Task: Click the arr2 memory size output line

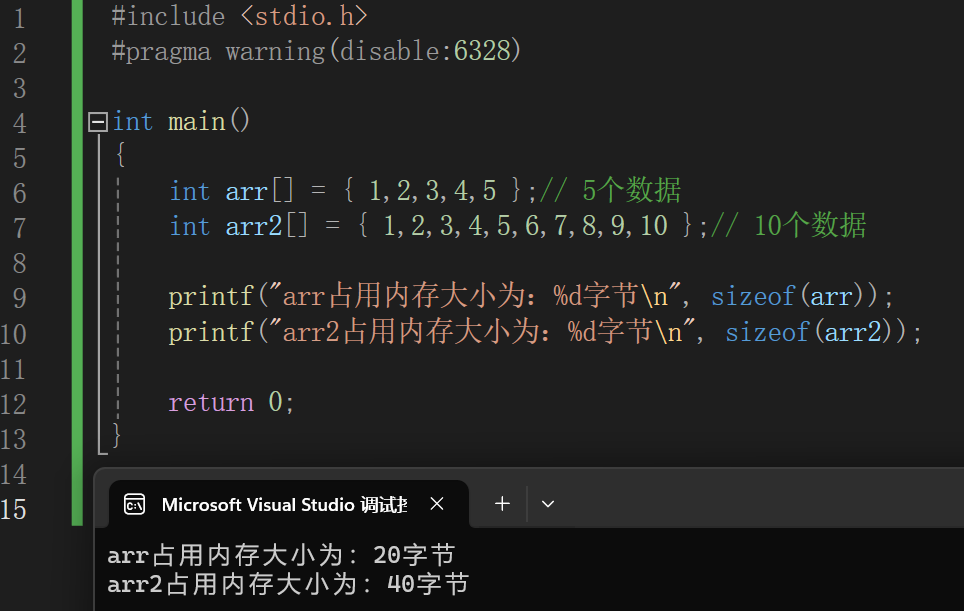Action: 285,584
